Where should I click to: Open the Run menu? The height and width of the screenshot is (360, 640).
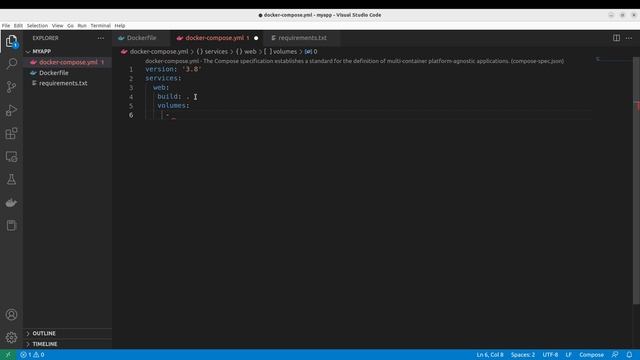point(82,25)
